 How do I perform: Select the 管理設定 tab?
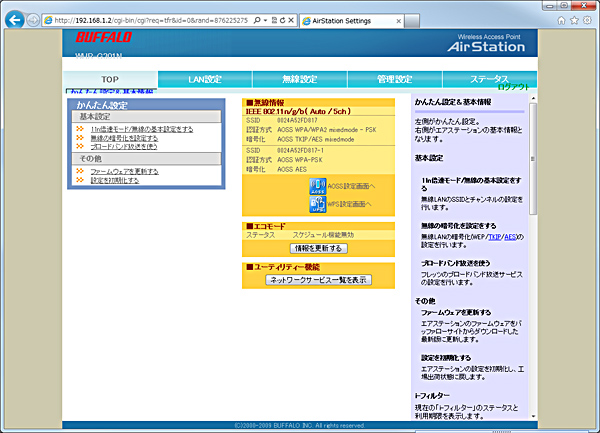395,79
